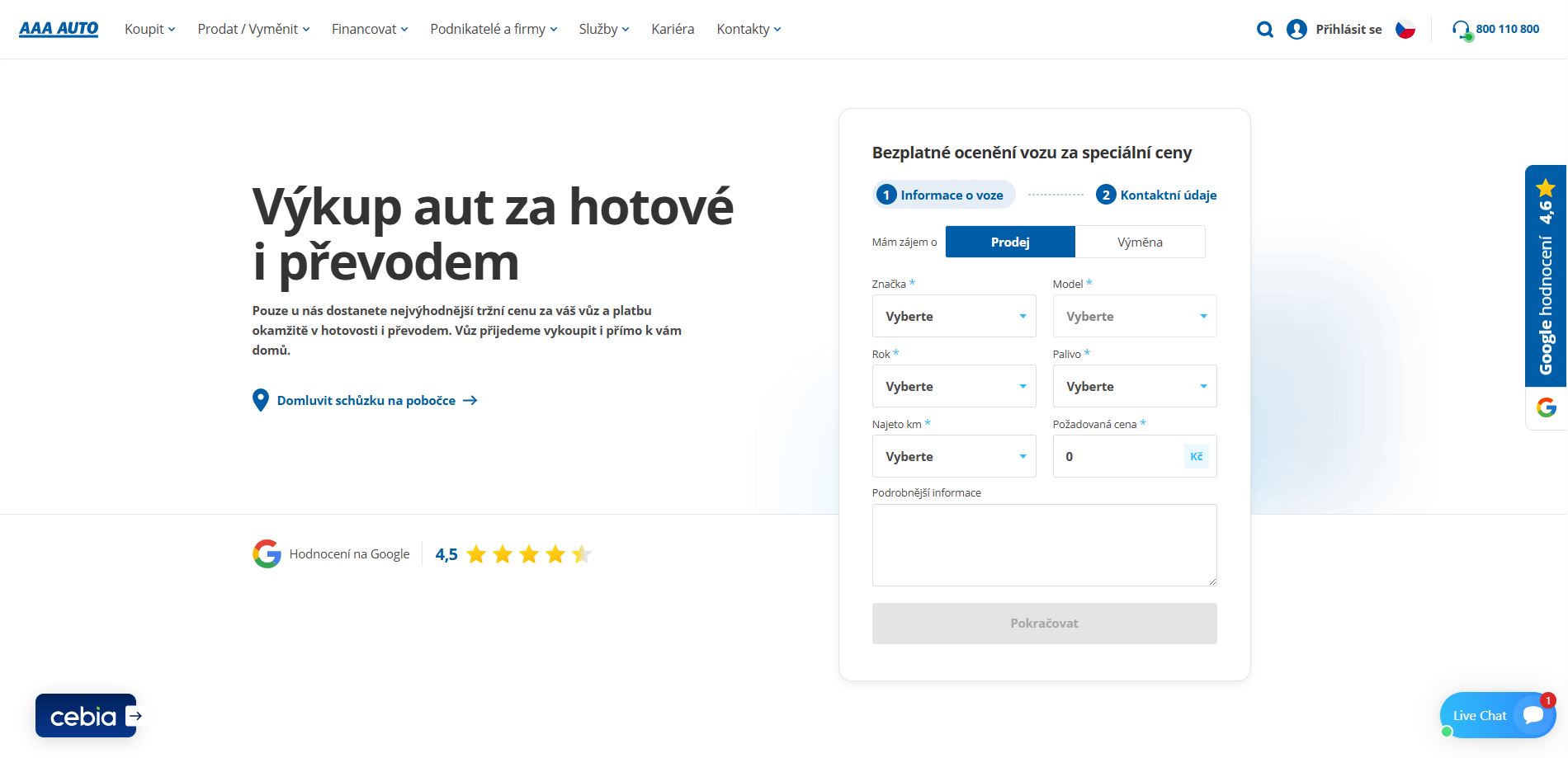This screenshot has height=758, width=1568.
Task: Click the arrow after Domluvit schůzku
Action: pos(470,400)
